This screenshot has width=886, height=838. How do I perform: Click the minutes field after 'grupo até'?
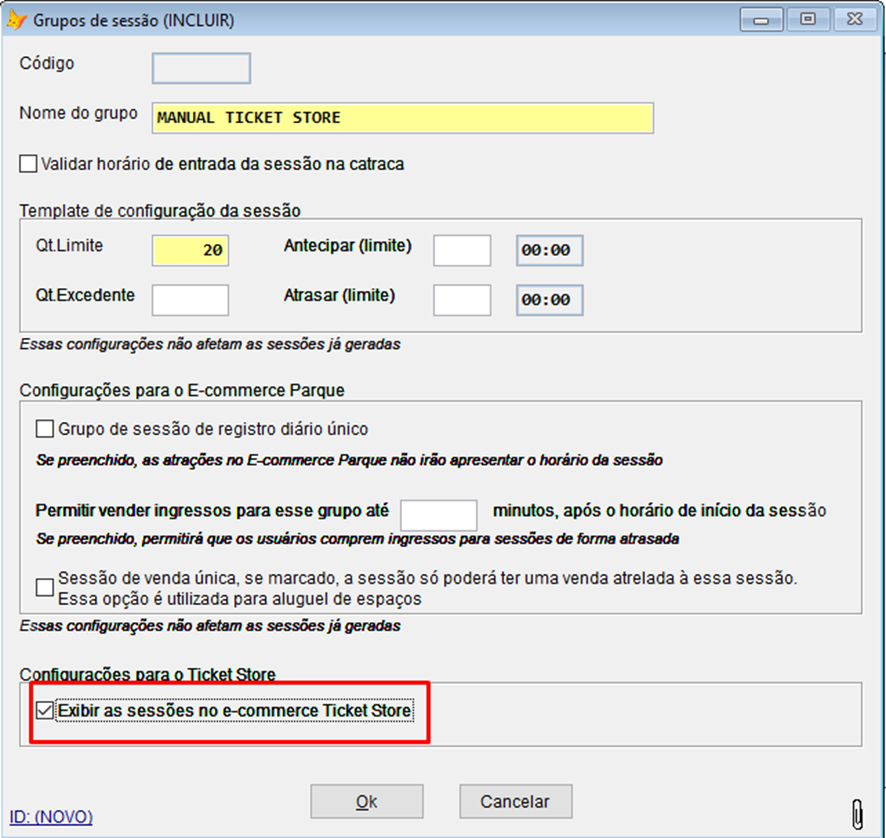click(438, 515)
